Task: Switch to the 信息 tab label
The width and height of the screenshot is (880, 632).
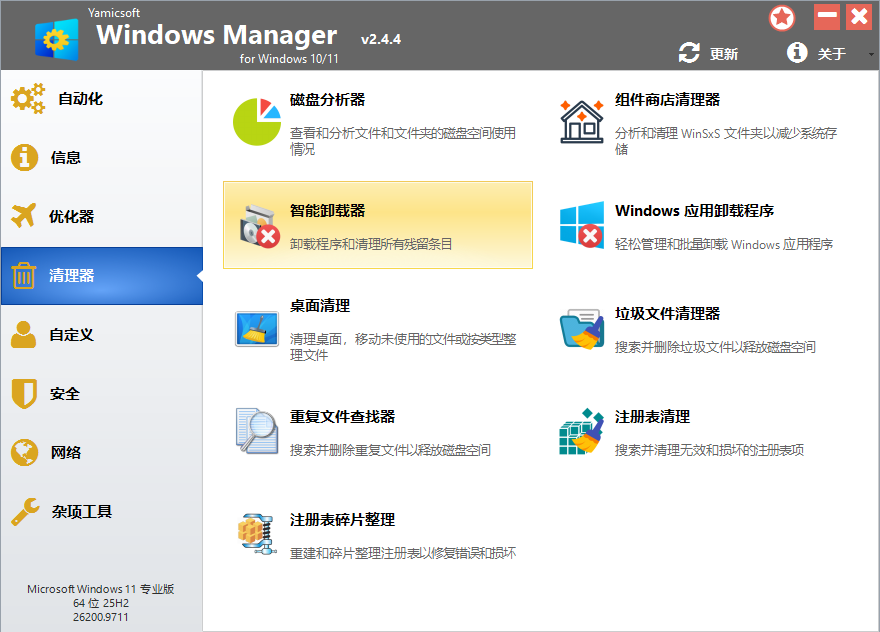Action: point(66,158)
